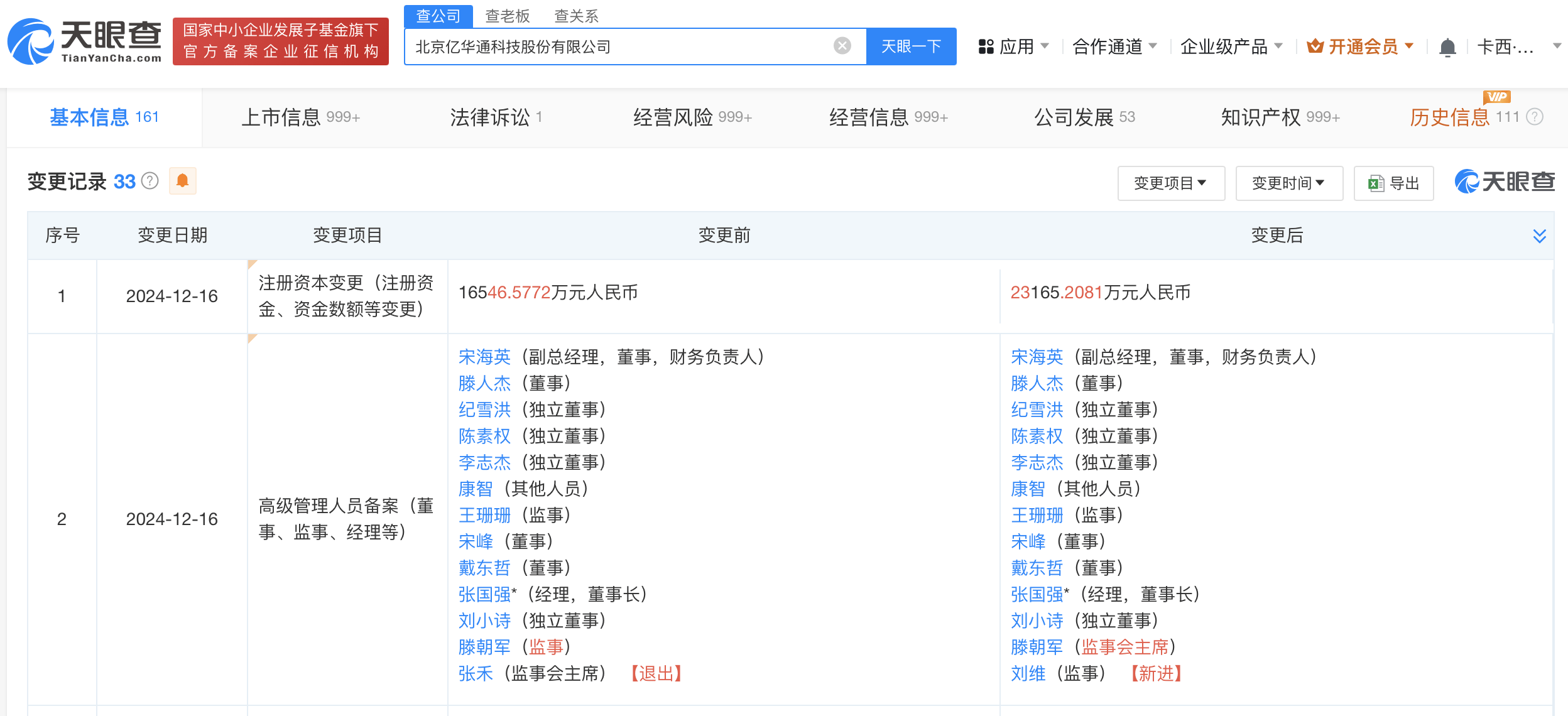
Task: Click 高级管理人员备案 item cell
Action: tap(347, 519)
